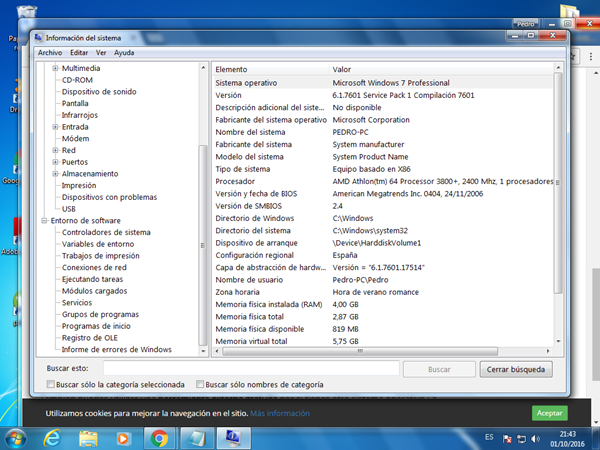The image size is (600, 450).
Task: Open Windows Media Player from the taskbar
Action: (123, 437)
